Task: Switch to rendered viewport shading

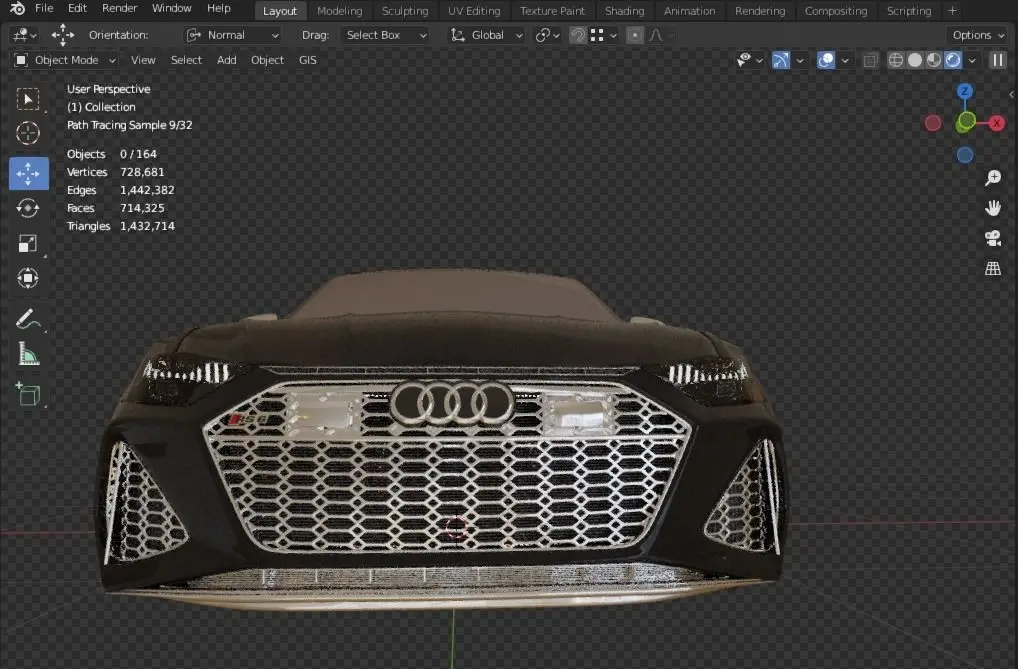Action: pyautogui.click(x=952, y=60)
